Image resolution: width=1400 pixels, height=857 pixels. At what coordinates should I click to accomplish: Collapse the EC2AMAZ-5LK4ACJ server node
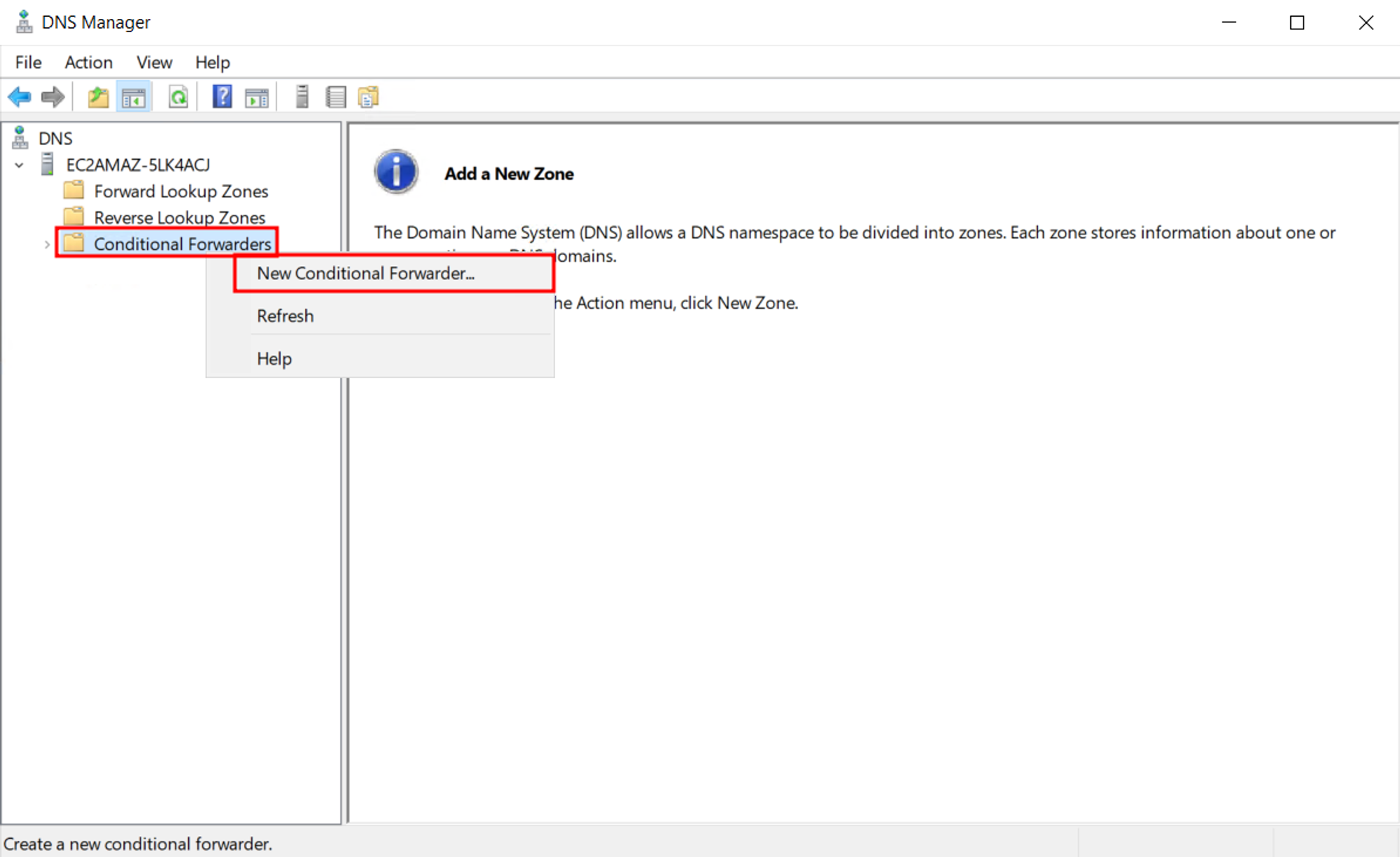(x=20, y=165)
